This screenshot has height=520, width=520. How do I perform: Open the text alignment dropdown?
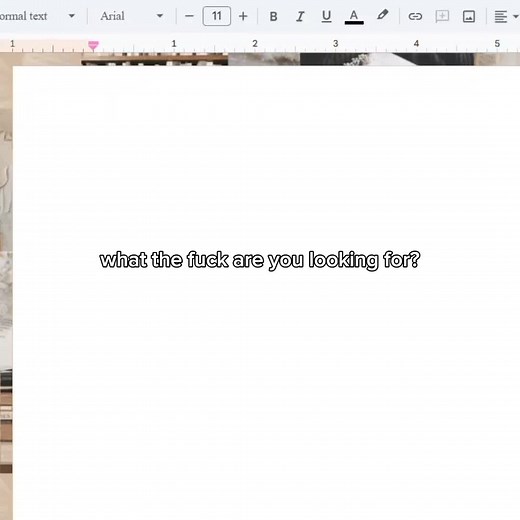coord(506,16)
